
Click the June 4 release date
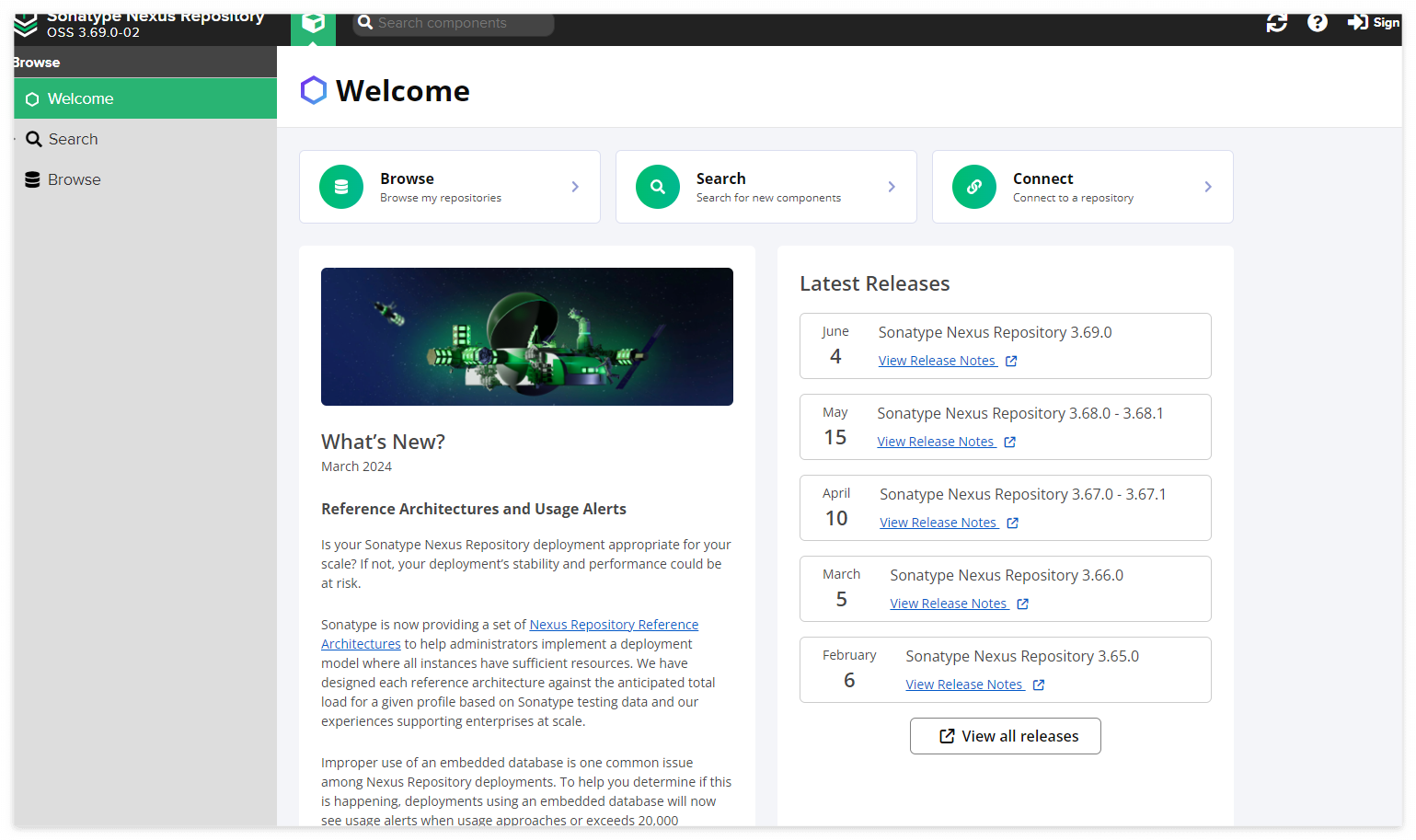click(835, 345)
